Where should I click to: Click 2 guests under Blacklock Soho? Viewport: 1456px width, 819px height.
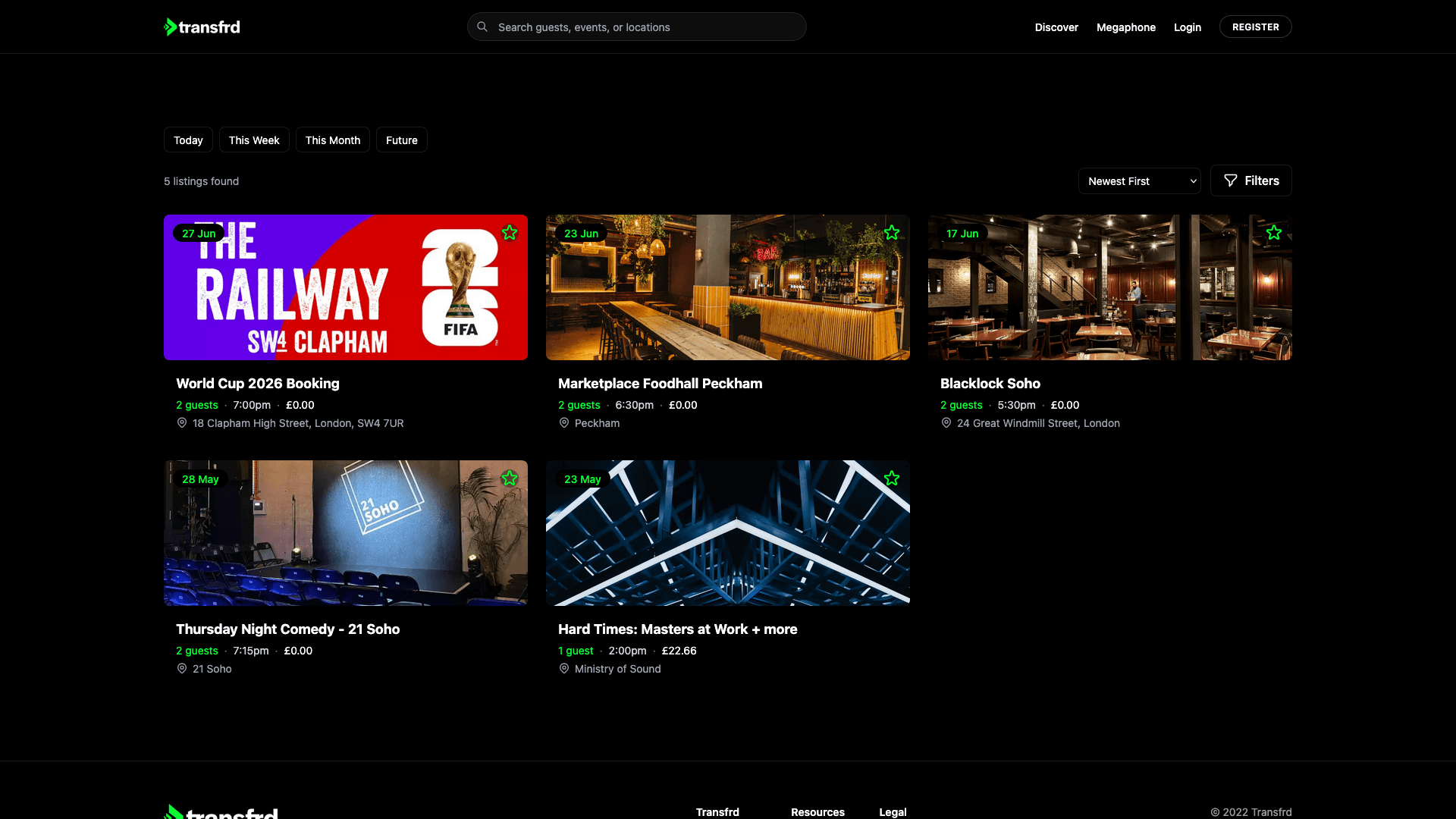(x=962, y=405)
